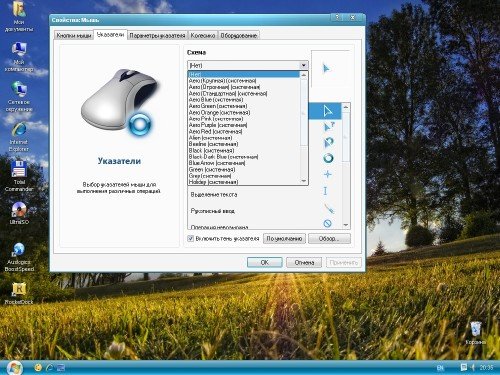Open Сетевое окружение desktop icon
Image resolution: width=500 pixels, height=375 pixels.
tap(19, 96)
